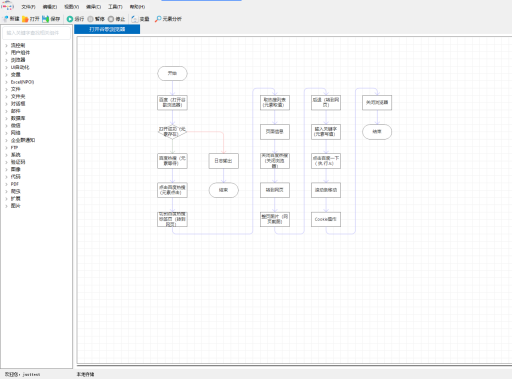This screenshot has width=512, height=379.
Task: Select the 关闭浏览器 node in last column
Action: [377, 103]
